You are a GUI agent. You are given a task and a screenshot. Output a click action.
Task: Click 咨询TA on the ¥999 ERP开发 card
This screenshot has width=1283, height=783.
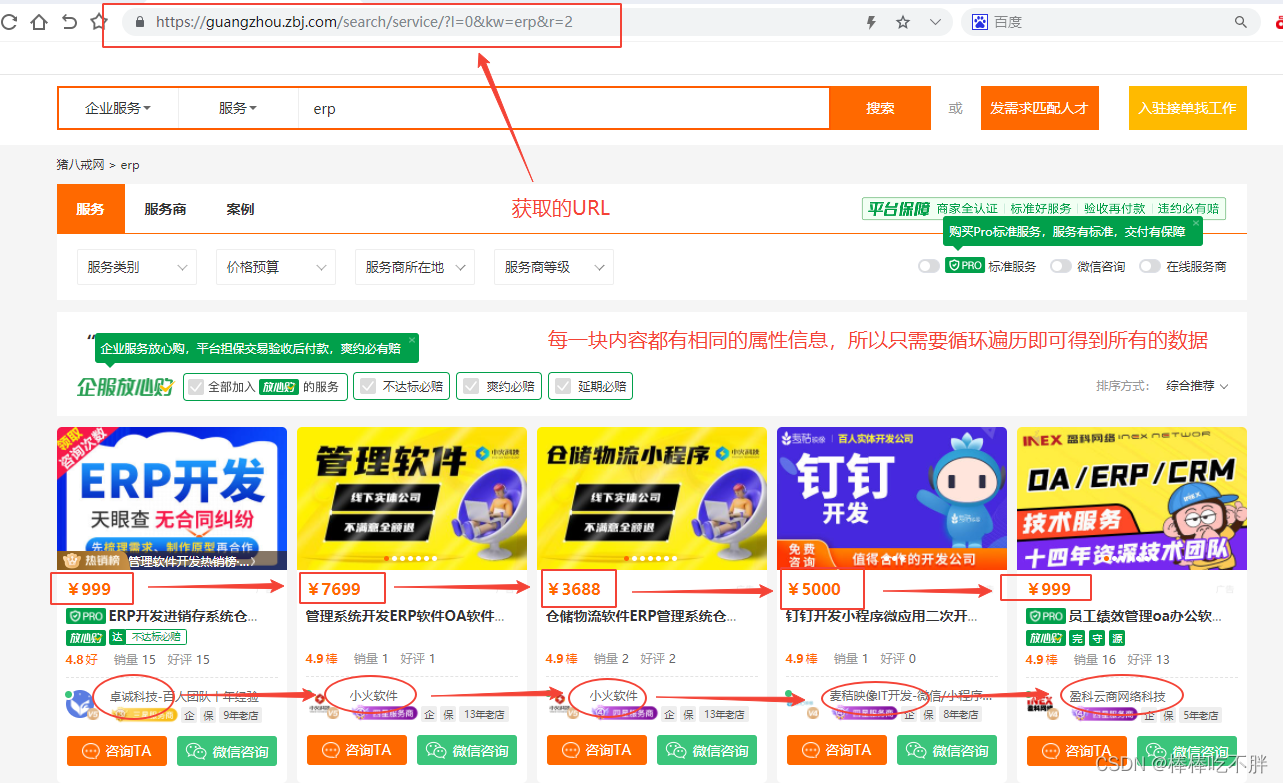tap(117, 750)
